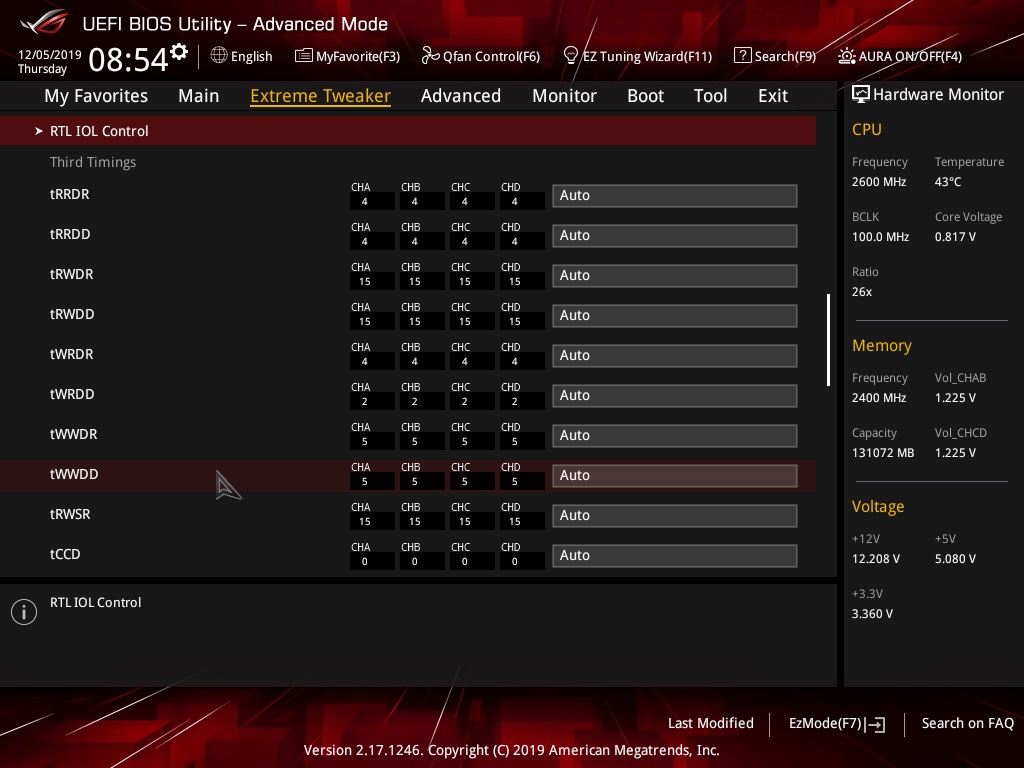Viewport: 1024px width, 768px height.
Task: Open Qfan Control fan icon
Action: coord(430,56)
